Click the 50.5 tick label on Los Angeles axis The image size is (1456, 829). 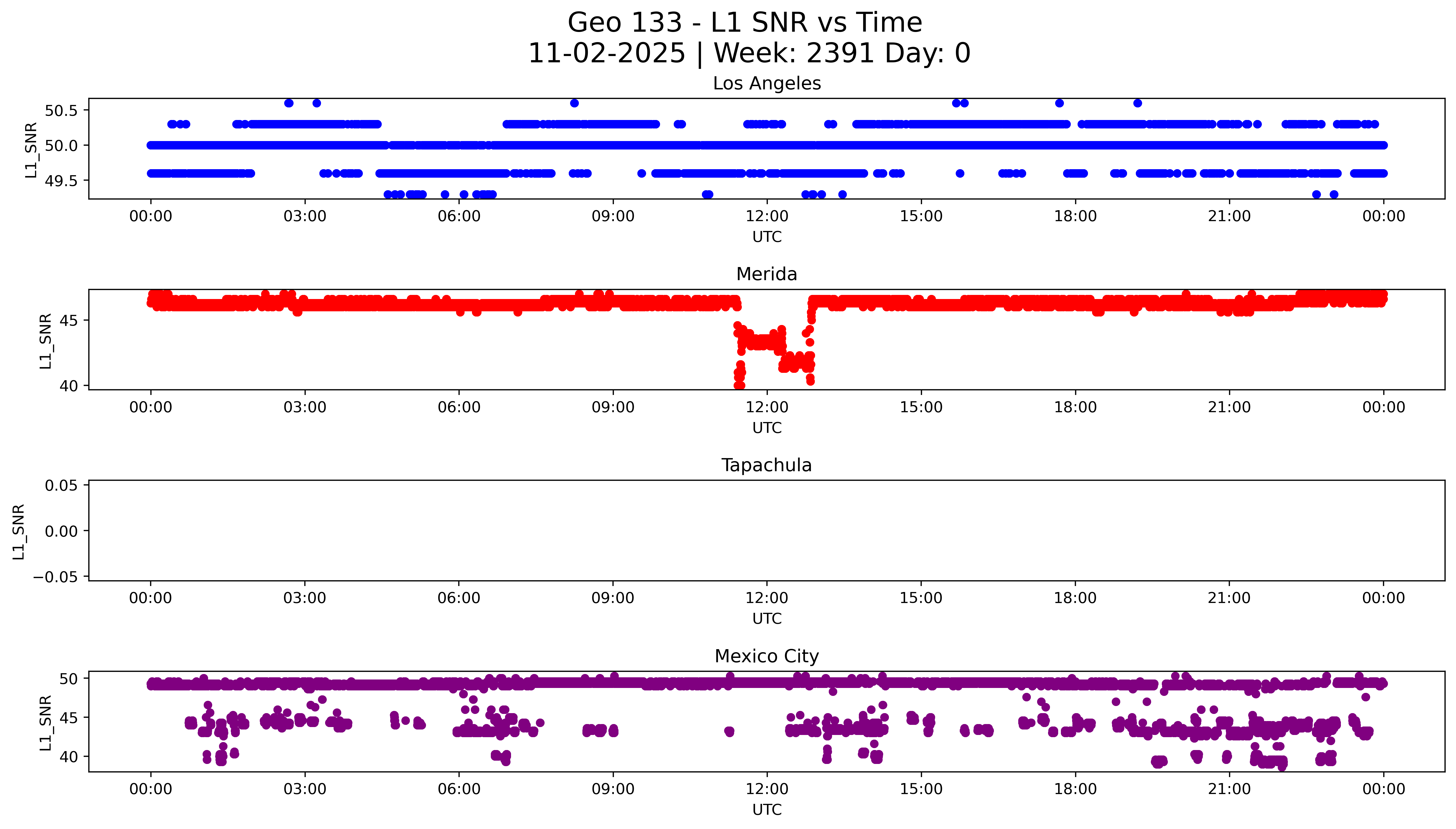pyautogui.click(x=61, y=110)
